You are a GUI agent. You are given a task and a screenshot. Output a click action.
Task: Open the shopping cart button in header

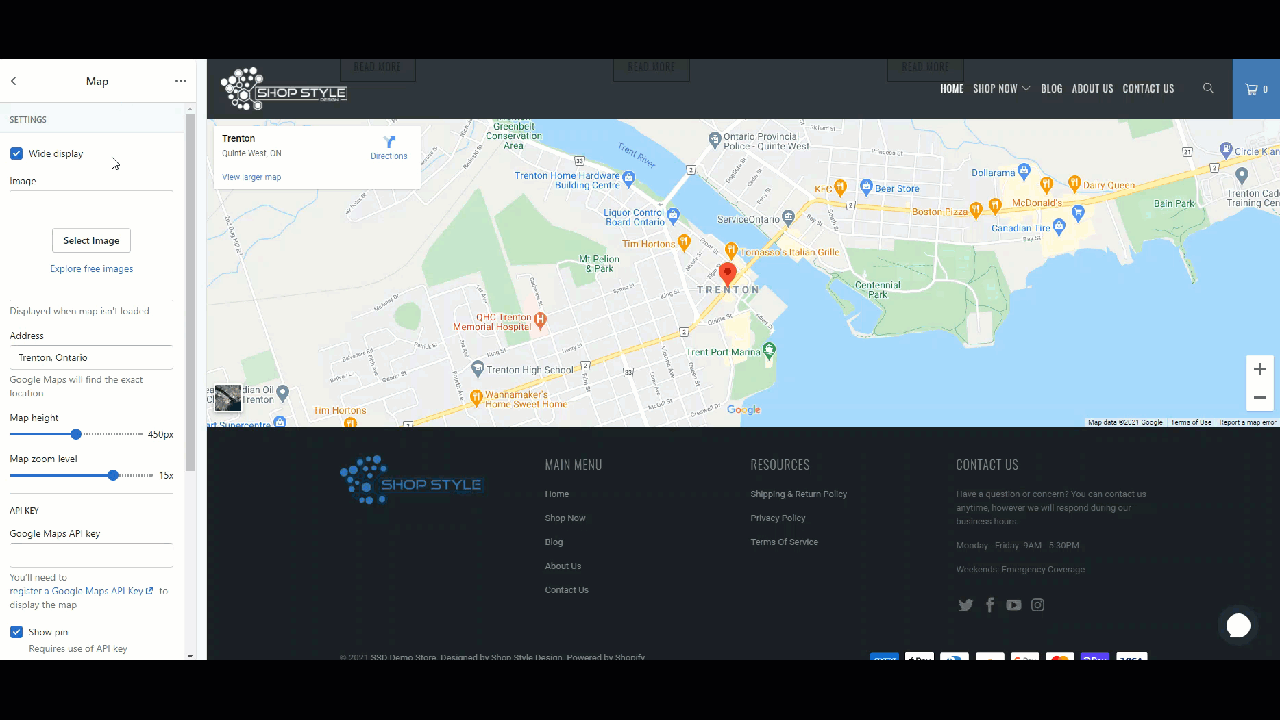coord(1256,89)
